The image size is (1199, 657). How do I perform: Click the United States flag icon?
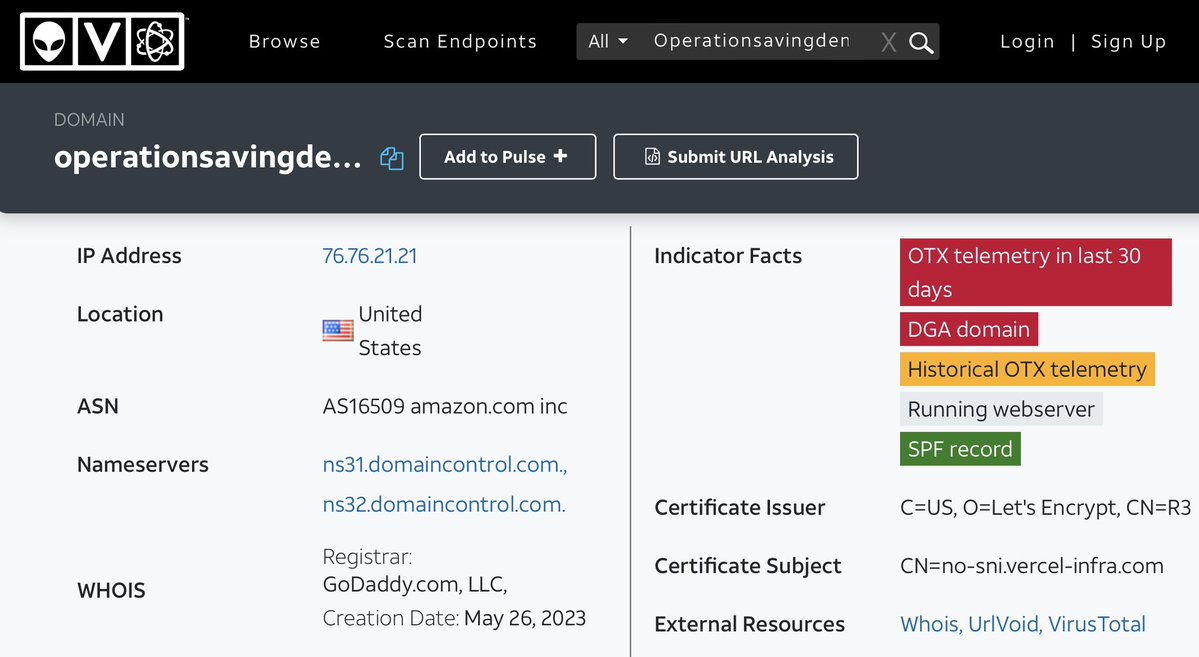[x=338, y=331]
